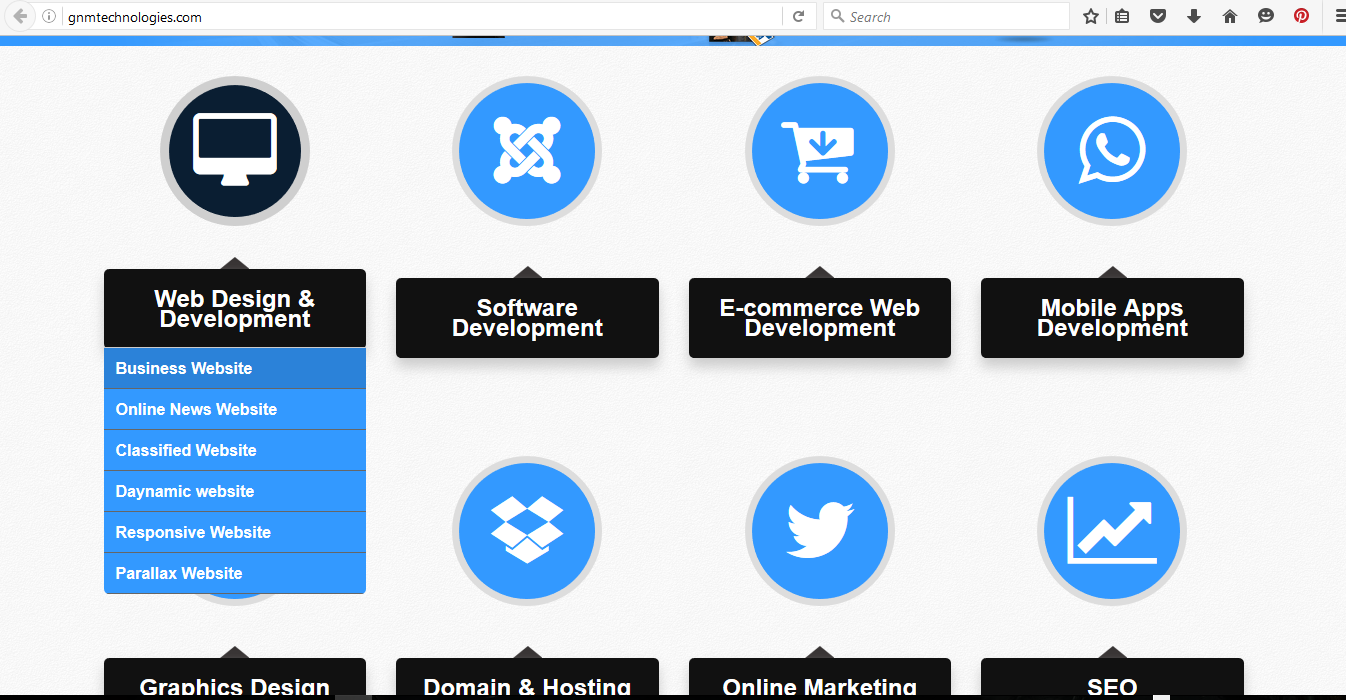Image resolution: width=1346 pixels, height=700 pixels.
Task: Select the Web Design monitor icon
Action: (235, 150)
